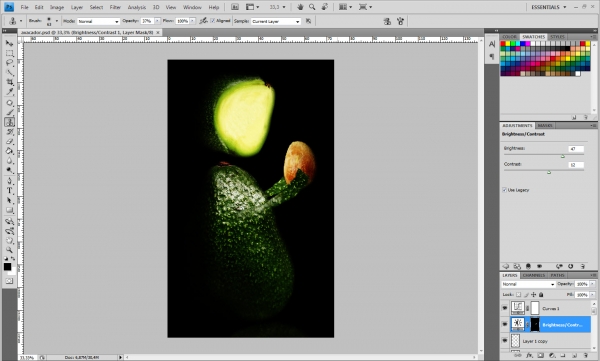Select the Paint Bucket tool
This screenshot has width=600, height=361.
pyautogui.click(x=9, y=151)
